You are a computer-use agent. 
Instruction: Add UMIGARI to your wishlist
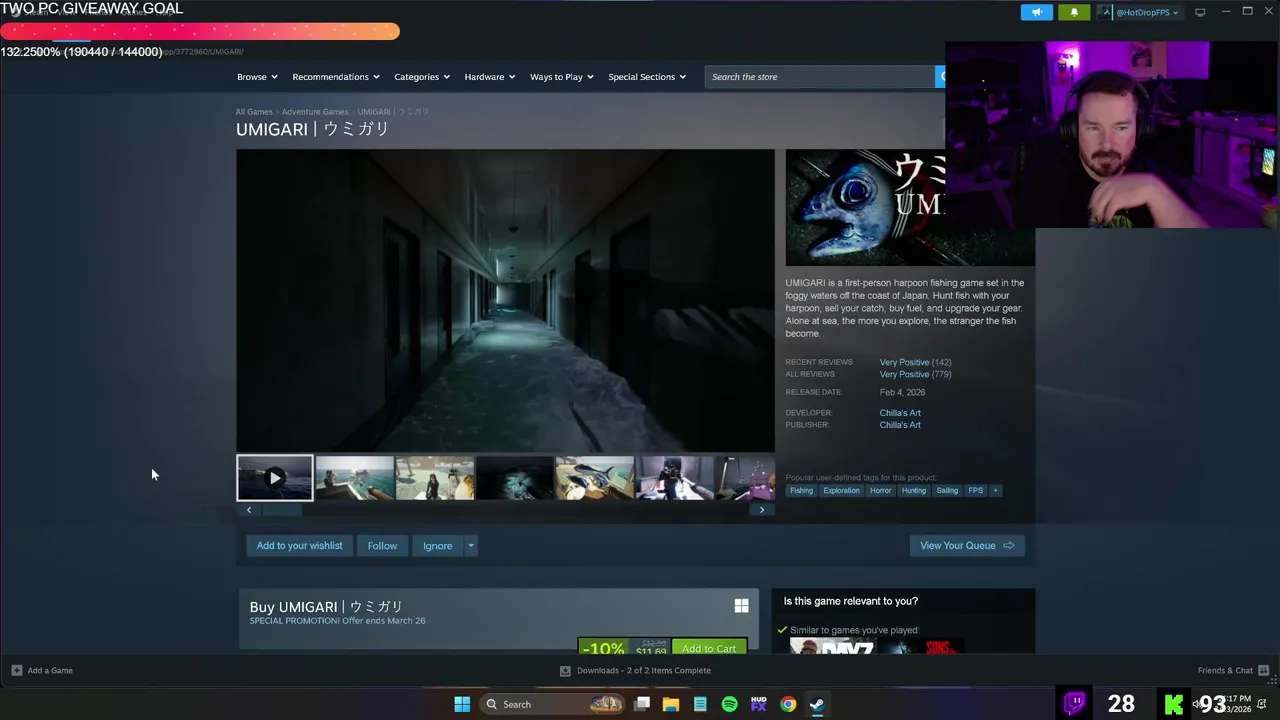[x=299, y=546]
